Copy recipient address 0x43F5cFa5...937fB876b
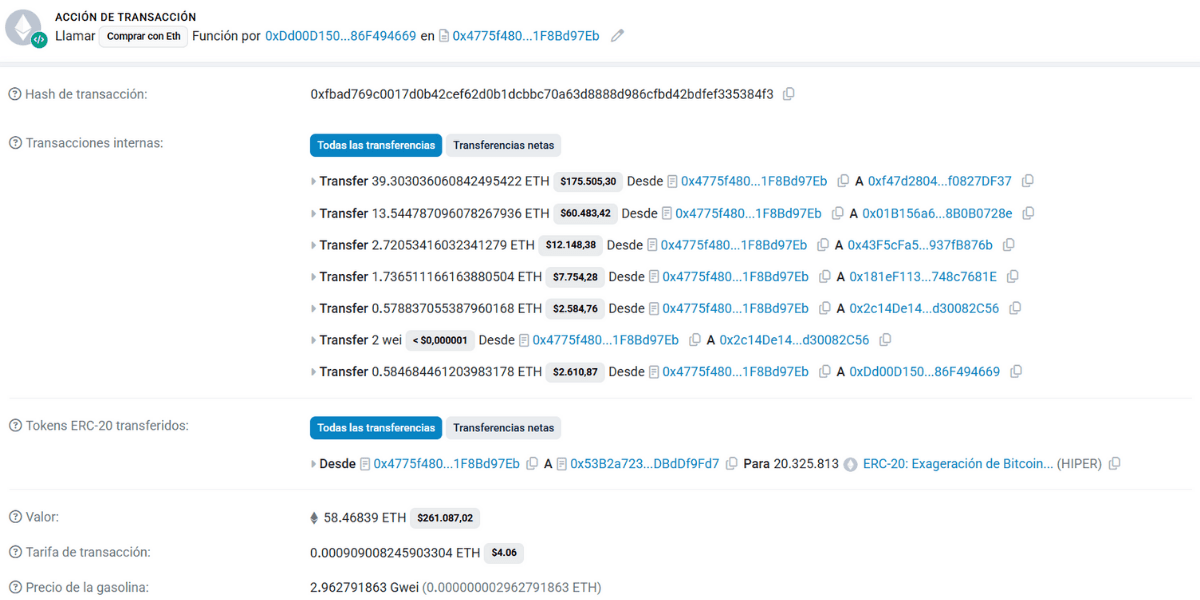The width and height of the screenshot is (1200, 600). pyautogui.click(x=1009, y=245)
